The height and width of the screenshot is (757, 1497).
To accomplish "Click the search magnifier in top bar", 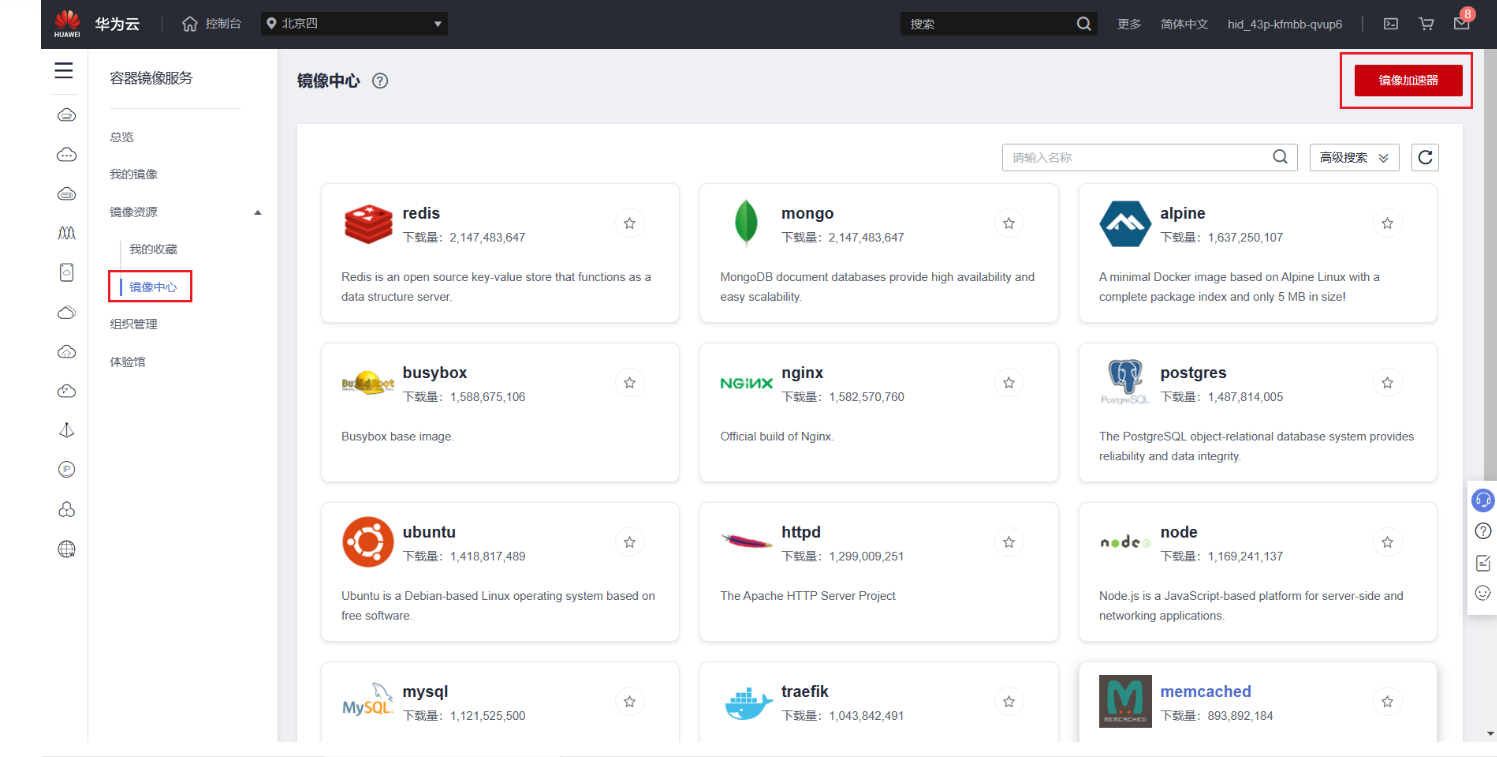I will coord(1084,24).
